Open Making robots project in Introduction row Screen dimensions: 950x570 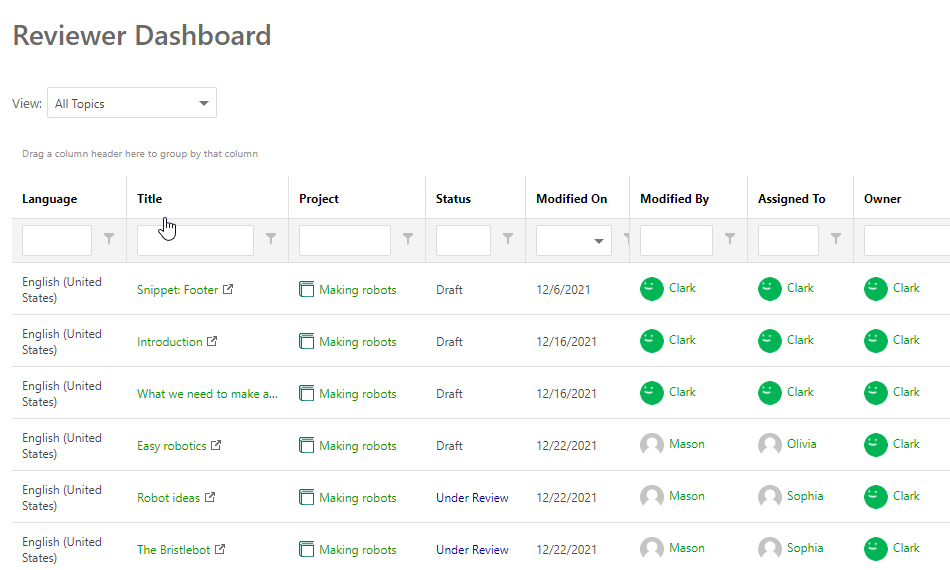pyautogui.click(x=357, y=342)
